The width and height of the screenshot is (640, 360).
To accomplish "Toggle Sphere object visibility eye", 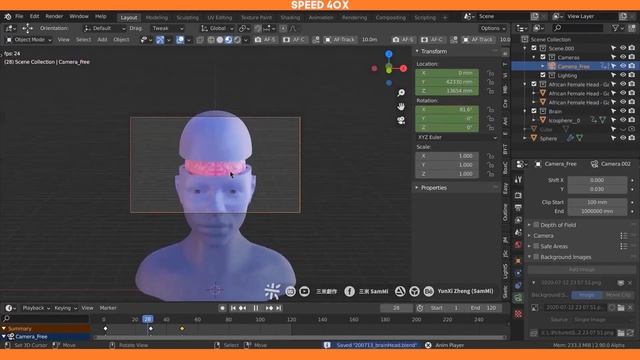I will click(x=623, y=138).
